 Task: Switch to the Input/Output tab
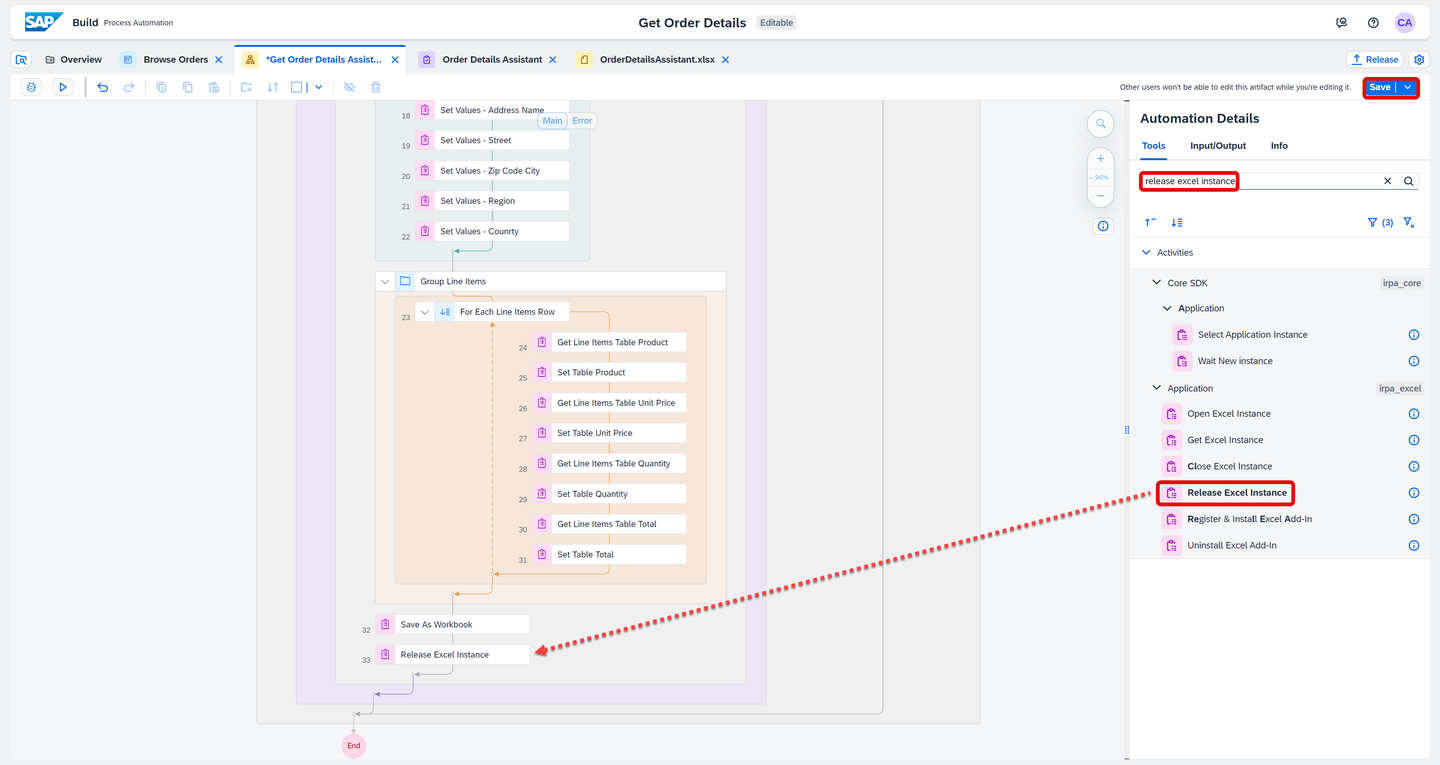point(1218,146)
